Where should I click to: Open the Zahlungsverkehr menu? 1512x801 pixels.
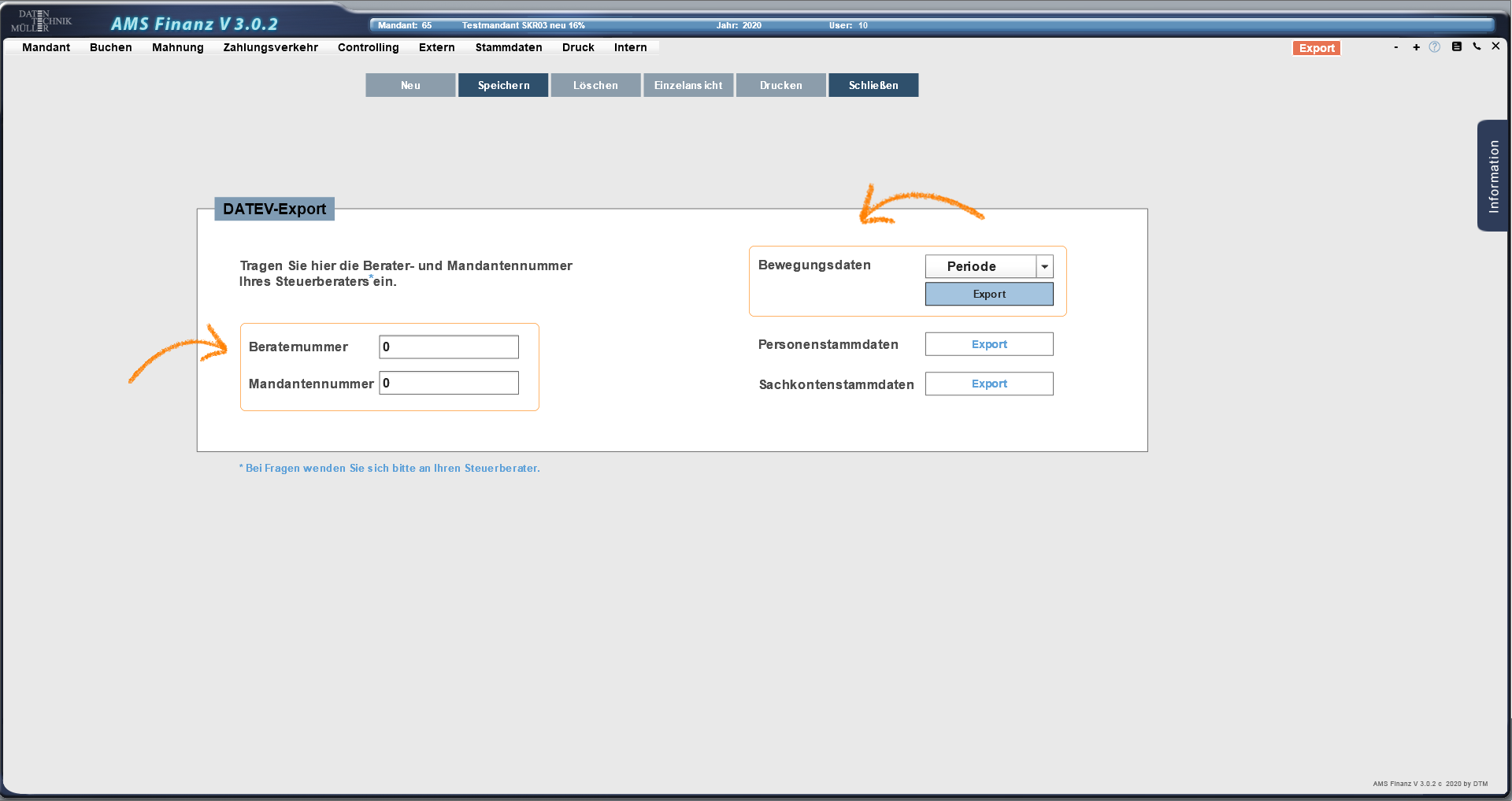coord(270,47)
